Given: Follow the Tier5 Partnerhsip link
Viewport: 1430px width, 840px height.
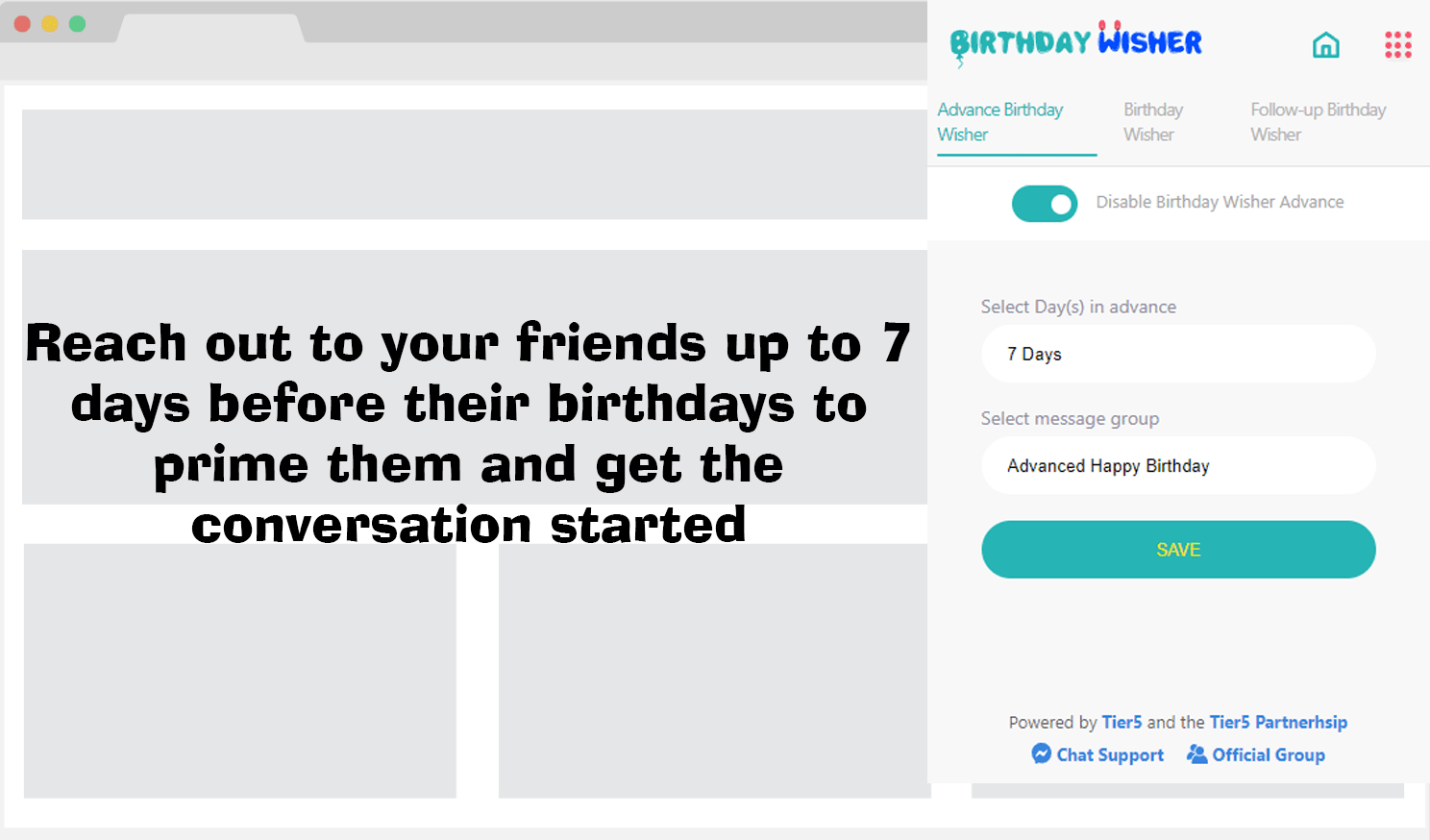Looking at the screenshot, I should pyautogui.click(x=1278, y=722).
